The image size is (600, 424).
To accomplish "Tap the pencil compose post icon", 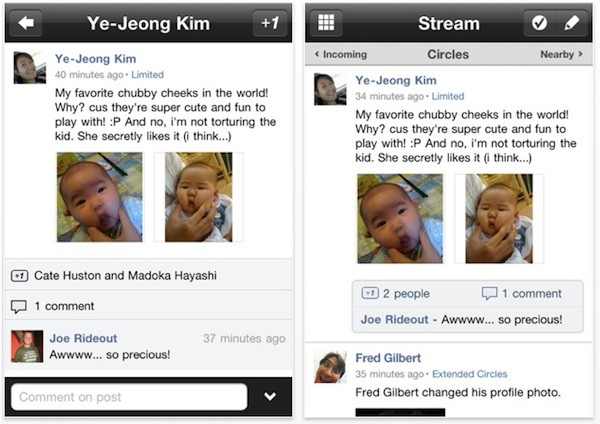I will 571,22.
